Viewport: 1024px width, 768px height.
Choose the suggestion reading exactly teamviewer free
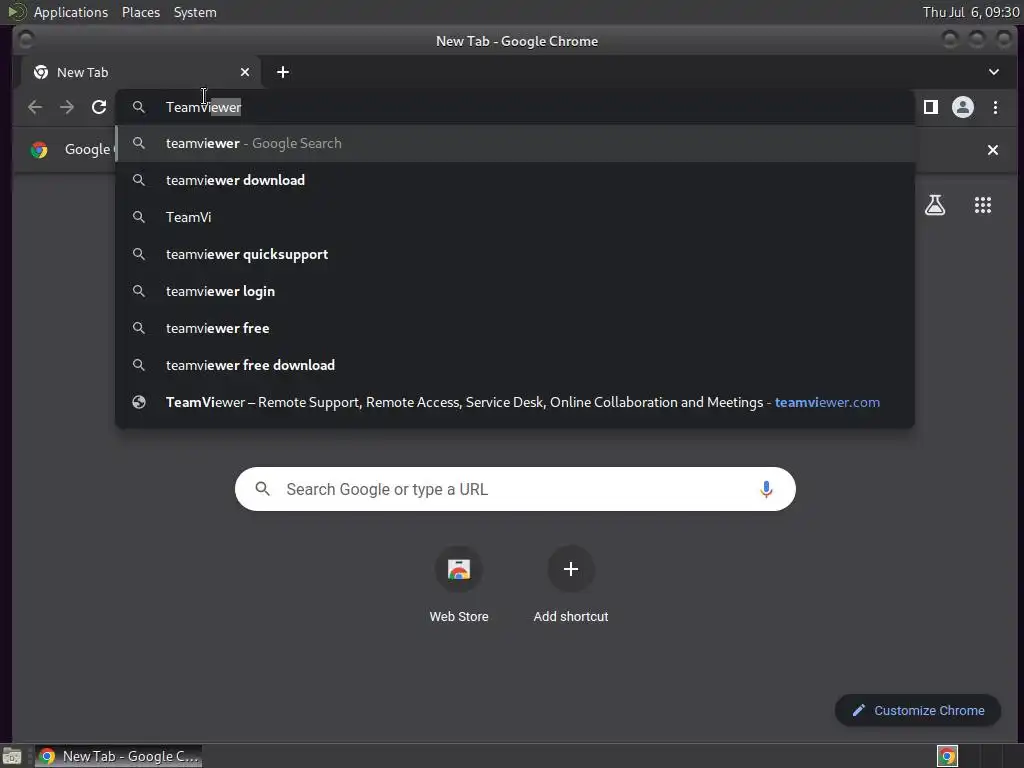pos(515,328)
